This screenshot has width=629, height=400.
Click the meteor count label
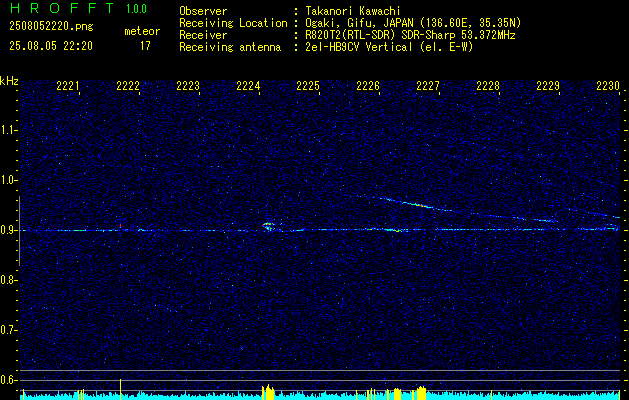click(142, 31)
